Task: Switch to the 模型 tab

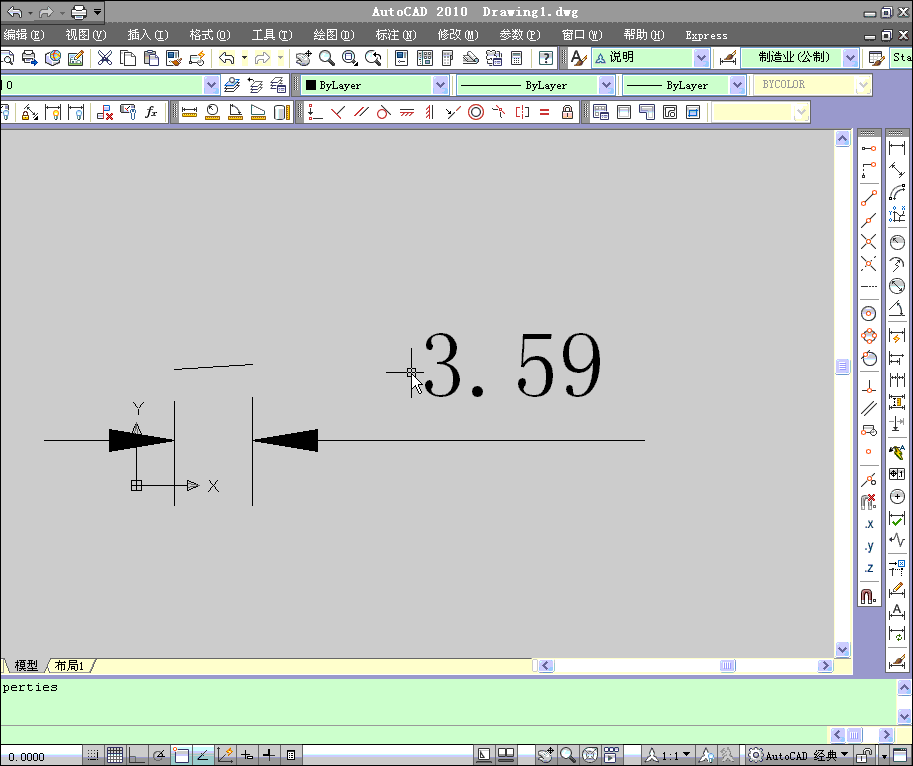Action: [x=26, y=665]
